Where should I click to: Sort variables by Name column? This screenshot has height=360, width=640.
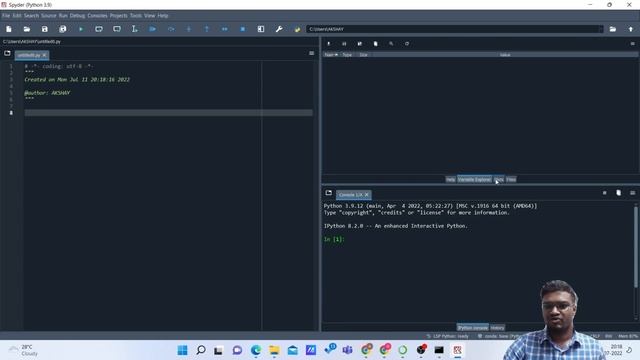331,55
